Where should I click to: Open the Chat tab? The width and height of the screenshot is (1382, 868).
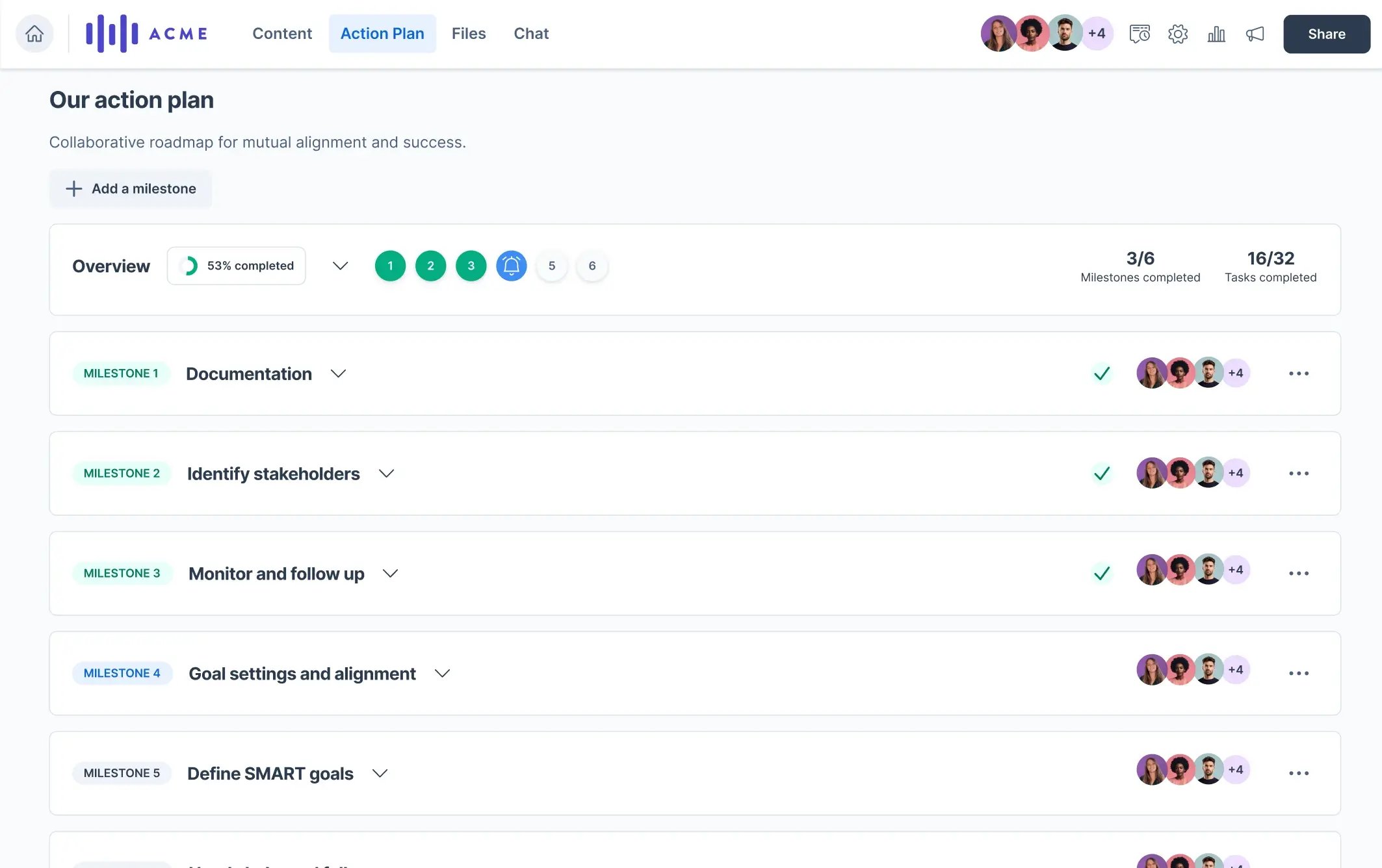click(x=530, y=34)
